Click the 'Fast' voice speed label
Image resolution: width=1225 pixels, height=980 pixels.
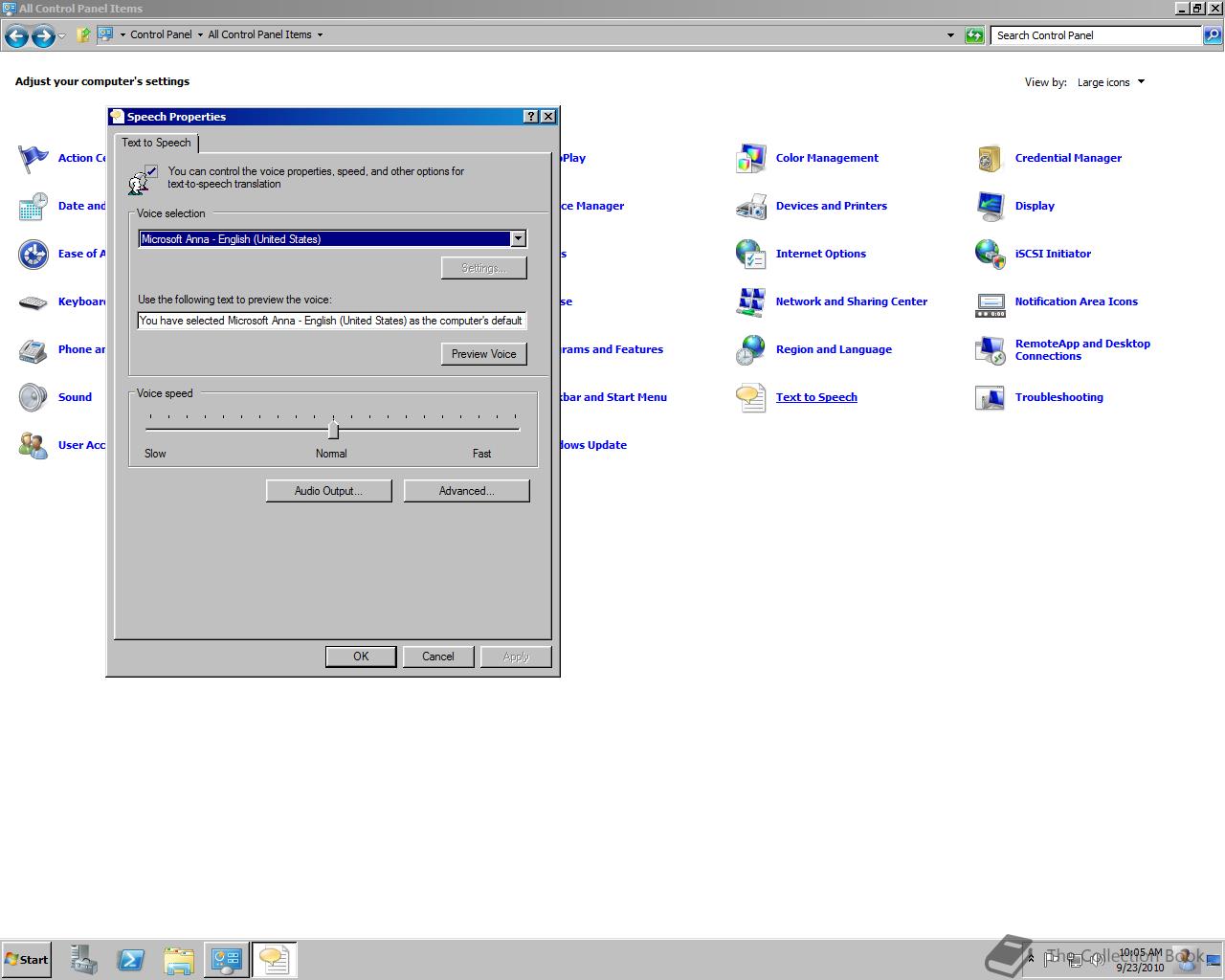(x=481, y=454)
